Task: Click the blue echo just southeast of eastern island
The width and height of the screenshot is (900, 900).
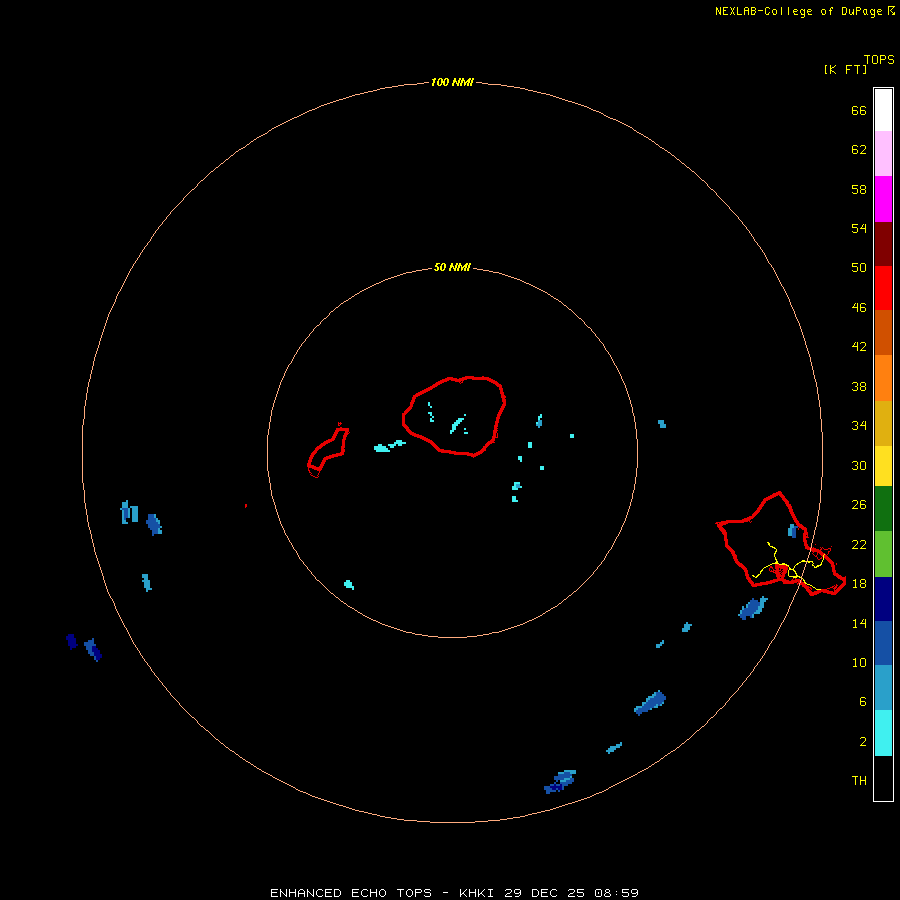Action: (752, 608)
